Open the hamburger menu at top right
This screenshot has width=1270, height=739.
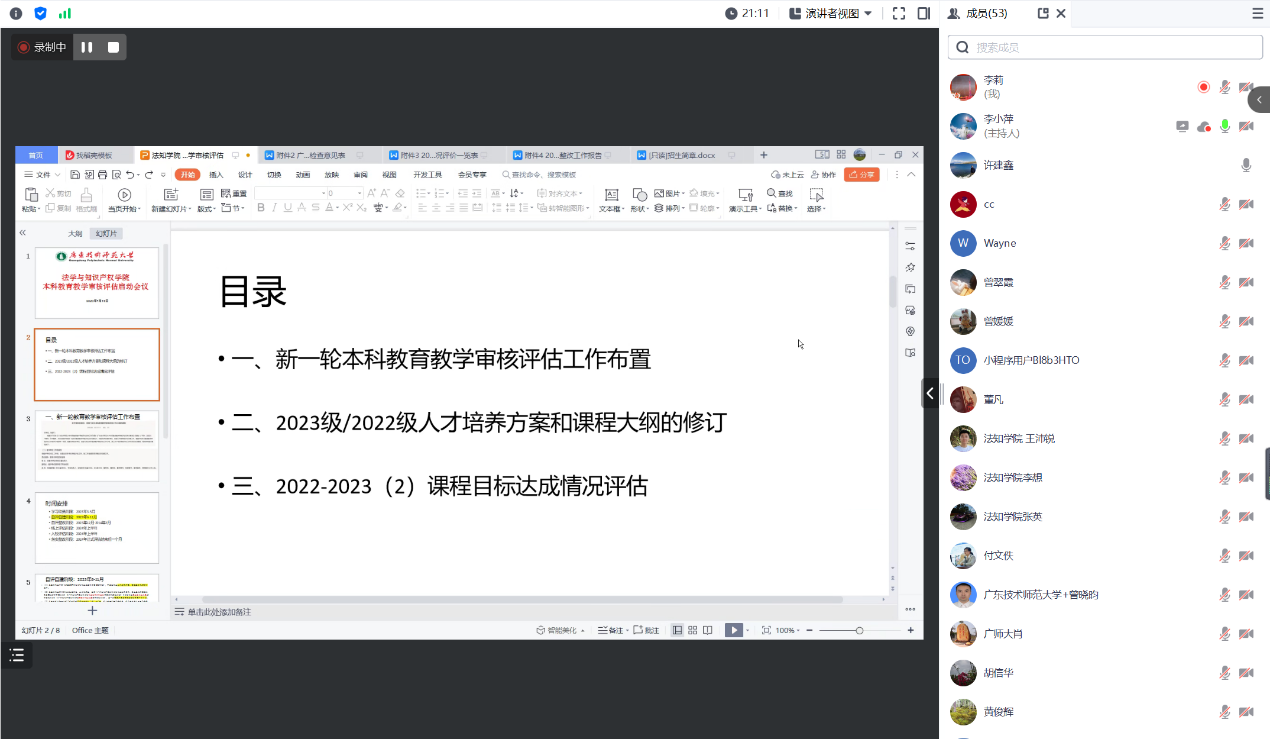pyautogui.click(x=1257, y=13)
